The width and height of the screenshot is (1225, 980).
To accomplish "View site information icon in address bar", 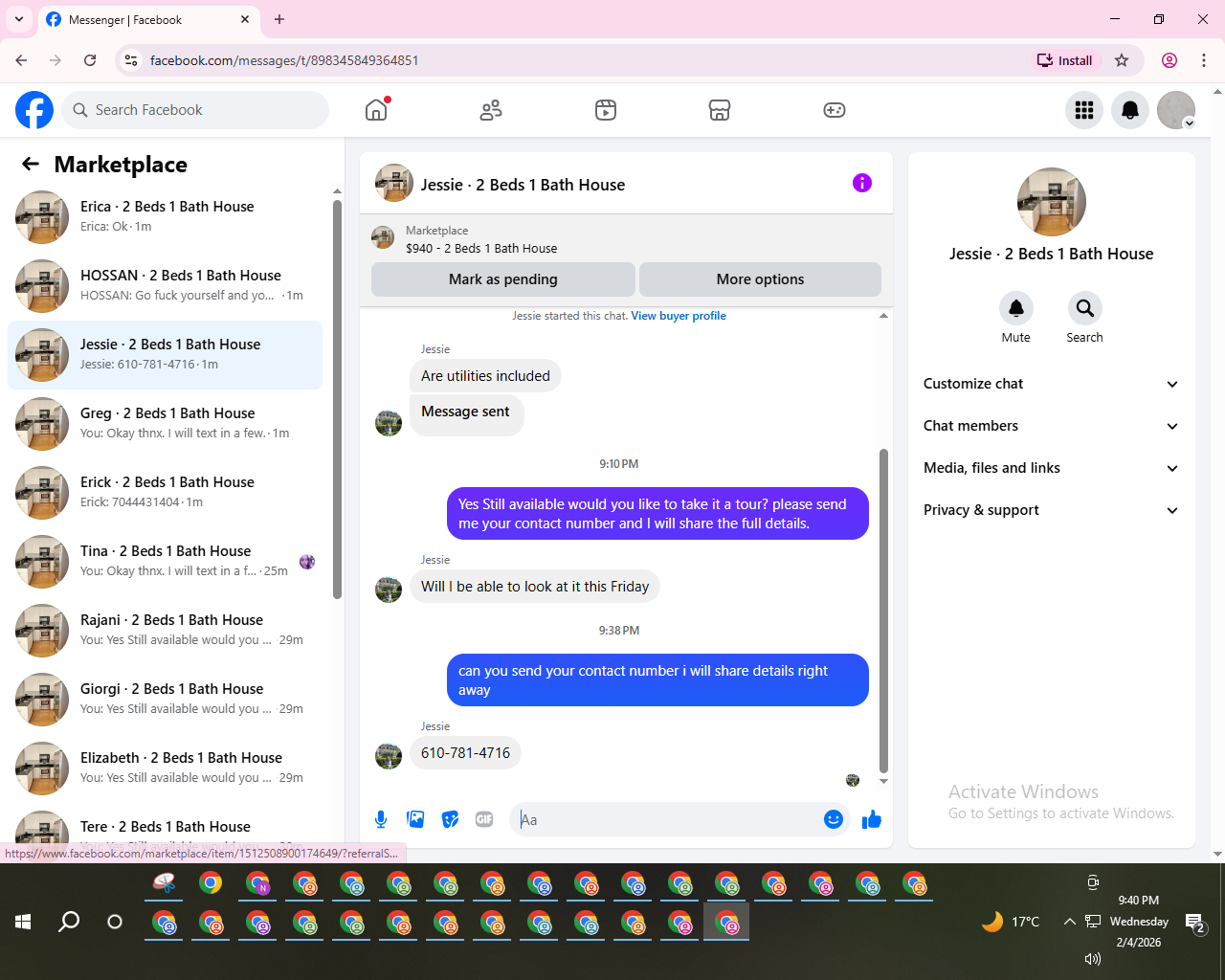I will 132,60.
